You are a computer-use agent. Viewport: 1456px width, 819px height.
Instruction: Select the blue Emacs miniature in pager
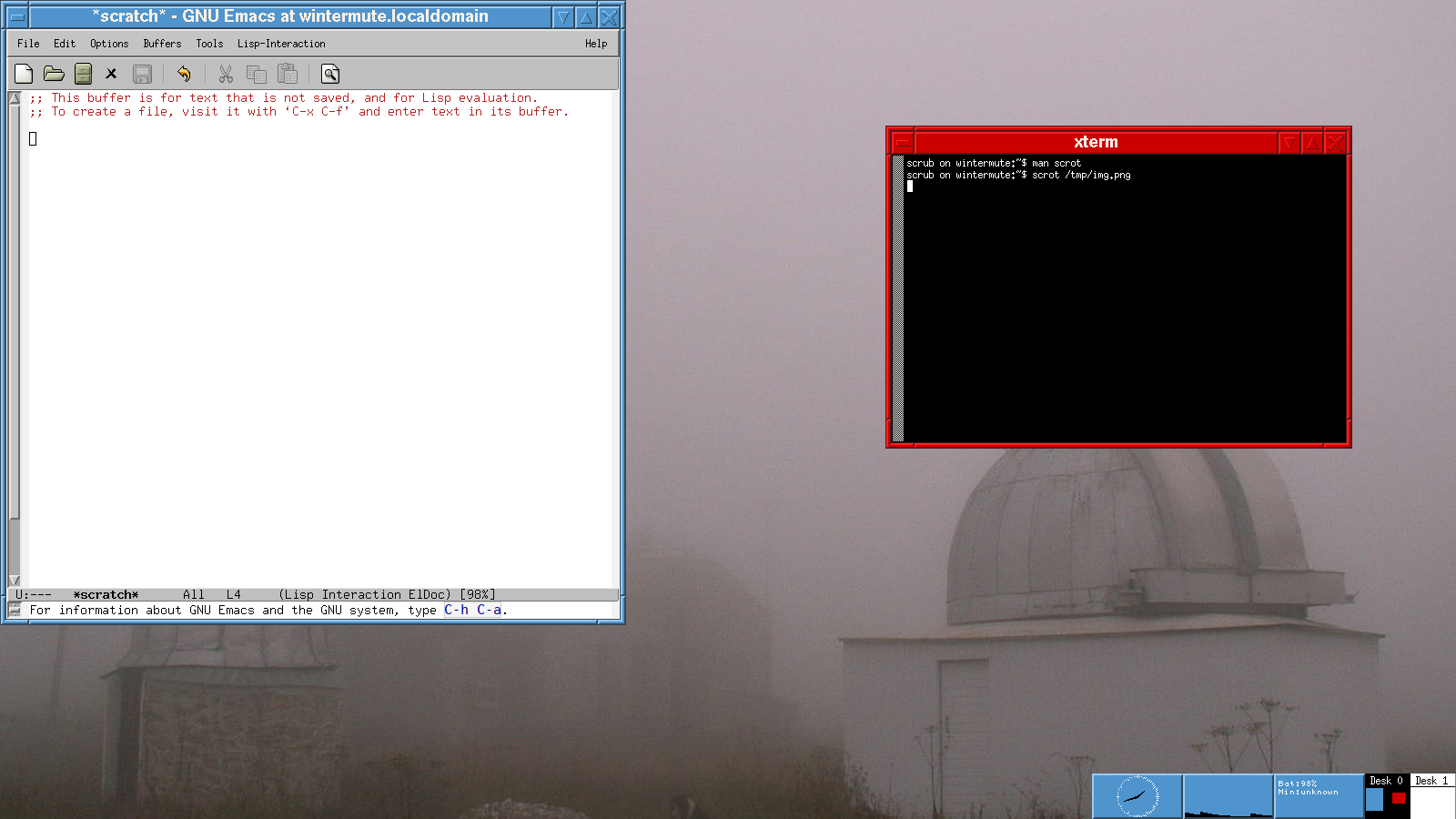coord(1374,799)
